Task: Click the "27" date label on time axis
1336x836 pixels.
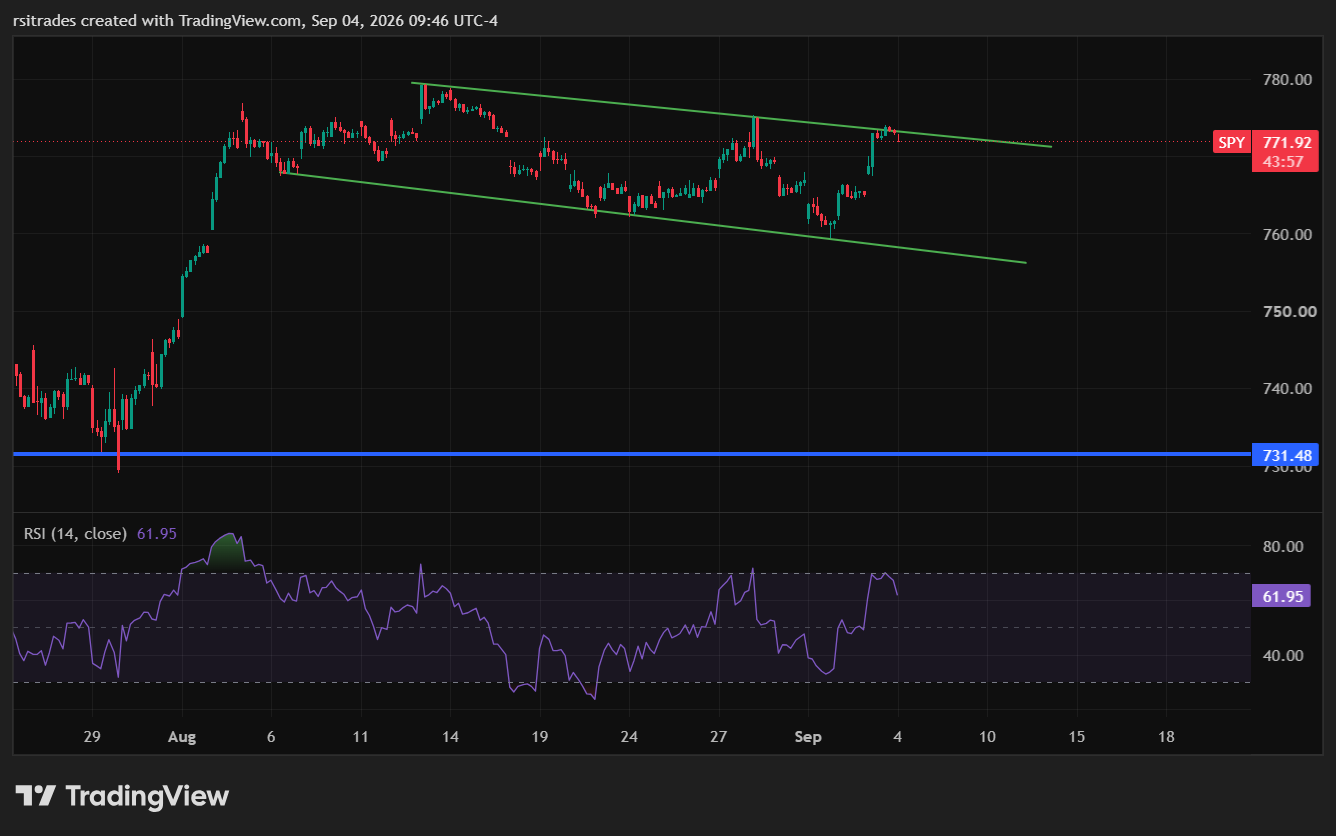Action: 718,737
